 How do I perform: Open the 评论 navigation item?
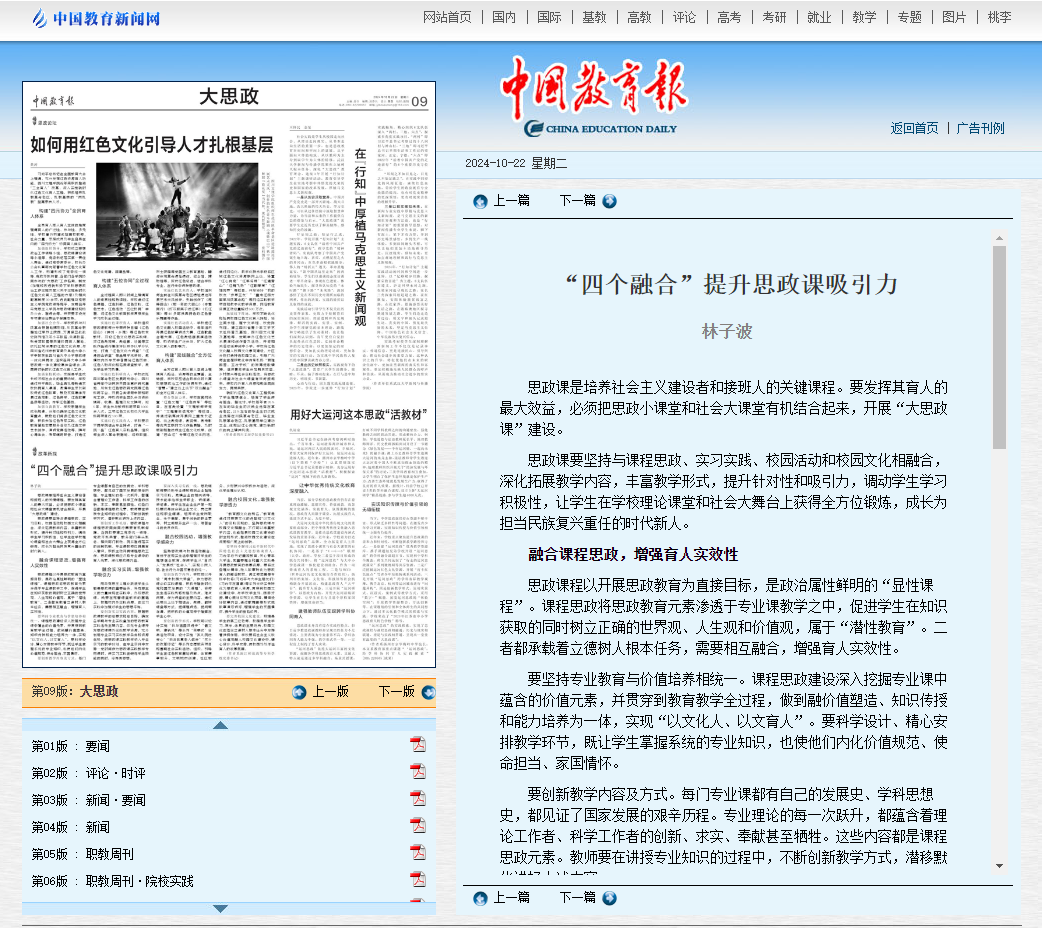pyautogui.click(x=684, y=17)
